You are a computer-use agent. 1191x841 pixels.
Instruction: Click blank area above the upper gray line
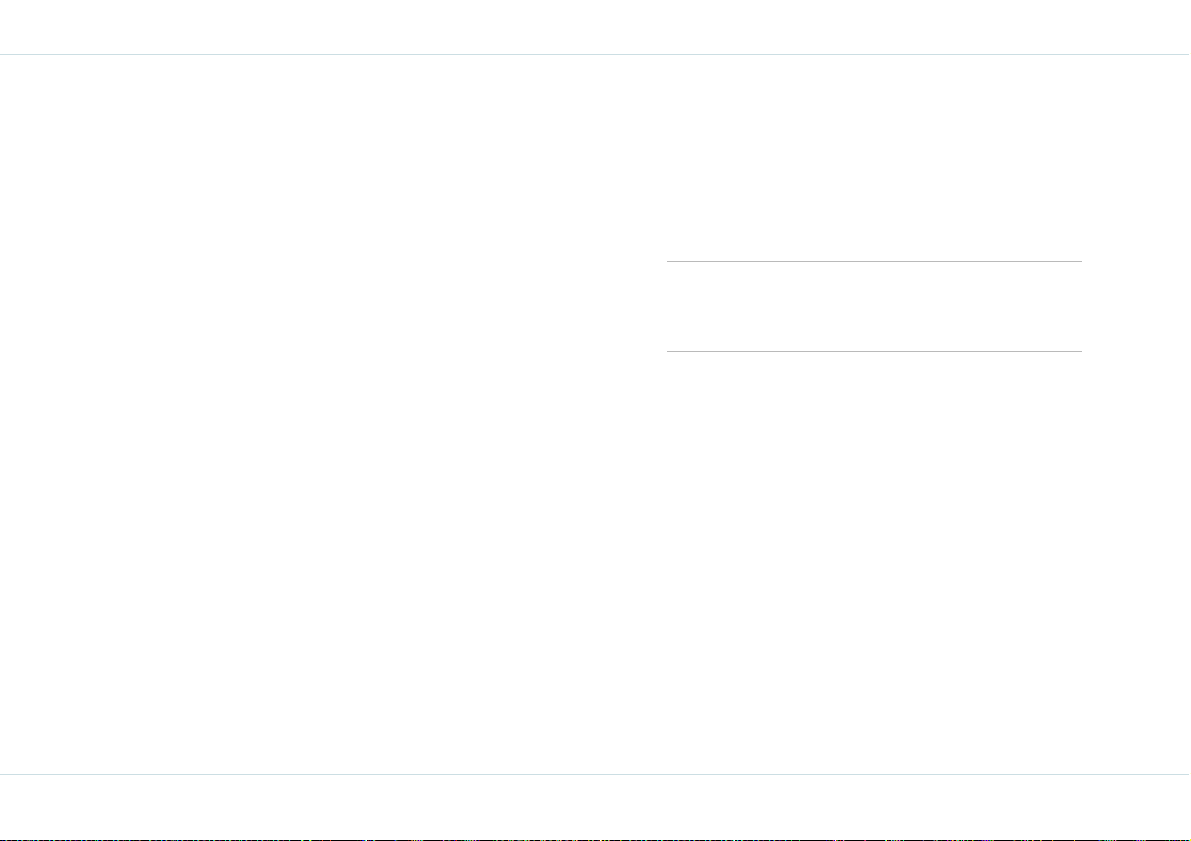[874, 158]
